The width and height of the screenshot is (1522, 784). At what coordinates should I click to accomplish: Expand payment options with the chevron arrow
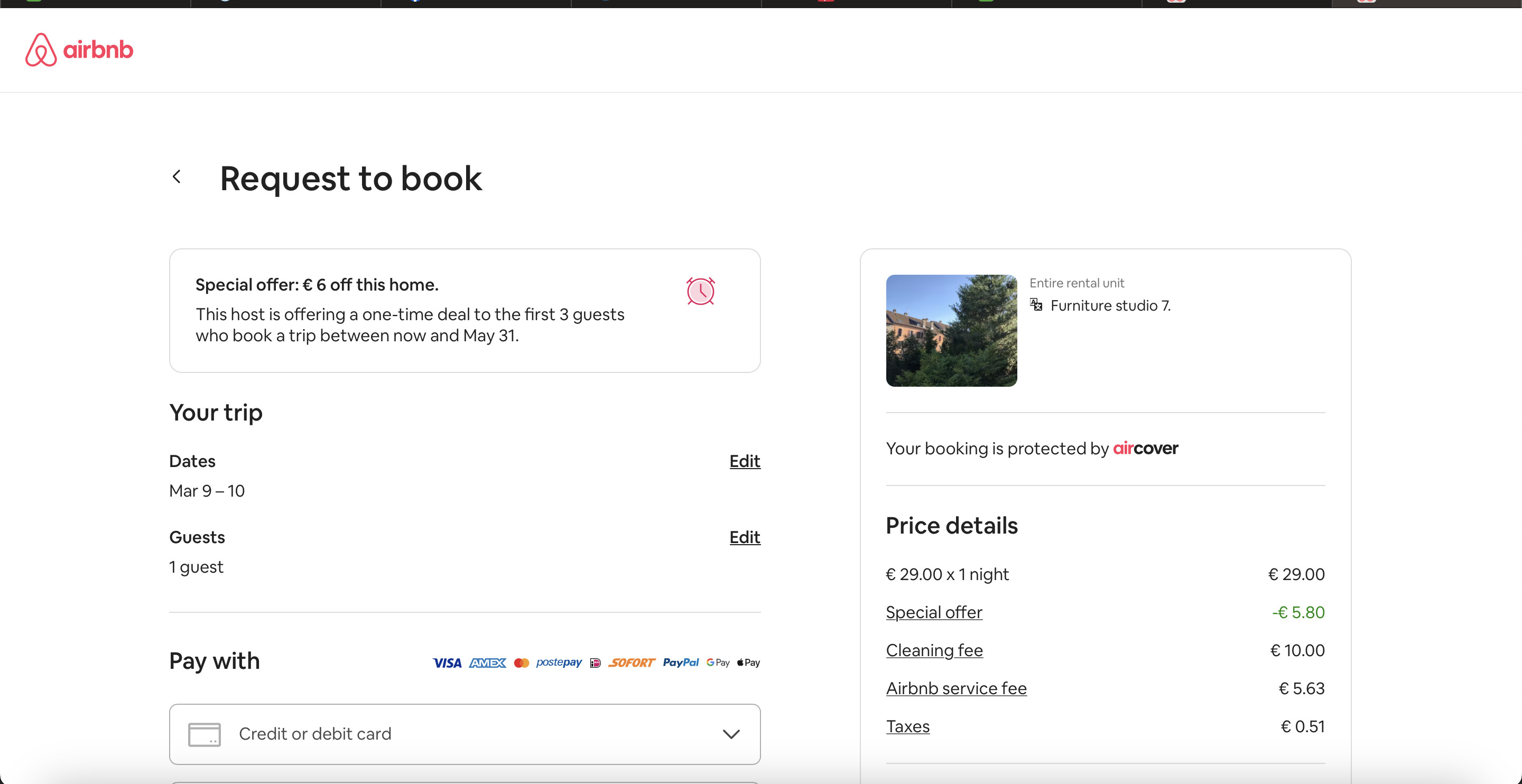pyautogui.click(x=731, y=734)
